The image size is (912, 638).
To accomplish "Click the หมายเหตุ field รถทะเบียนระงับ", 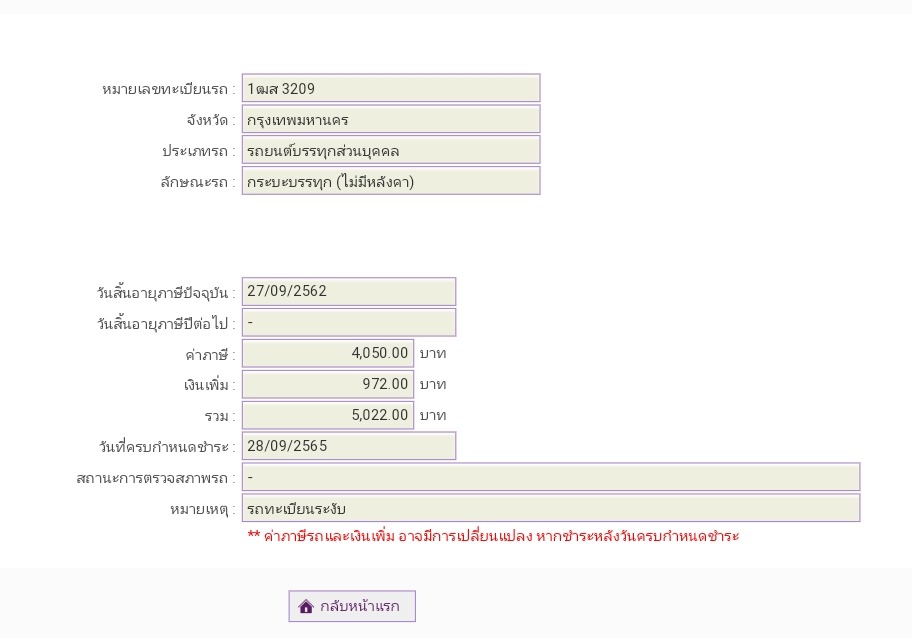I will (551, 508).
